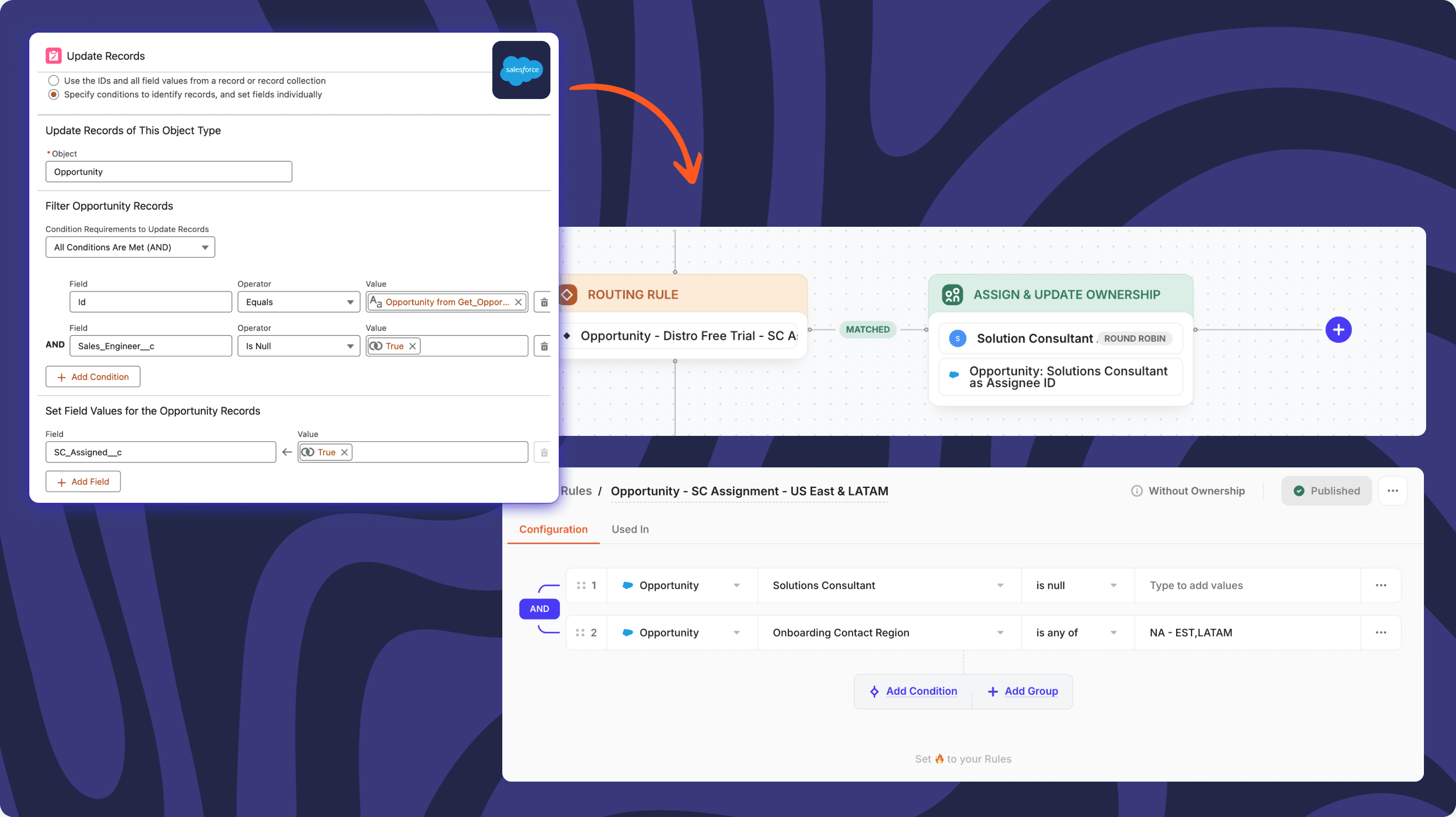Delete the Sales_Engineer__c condition row
This screenshot has height=817, width=1456.
click(544, 346)
